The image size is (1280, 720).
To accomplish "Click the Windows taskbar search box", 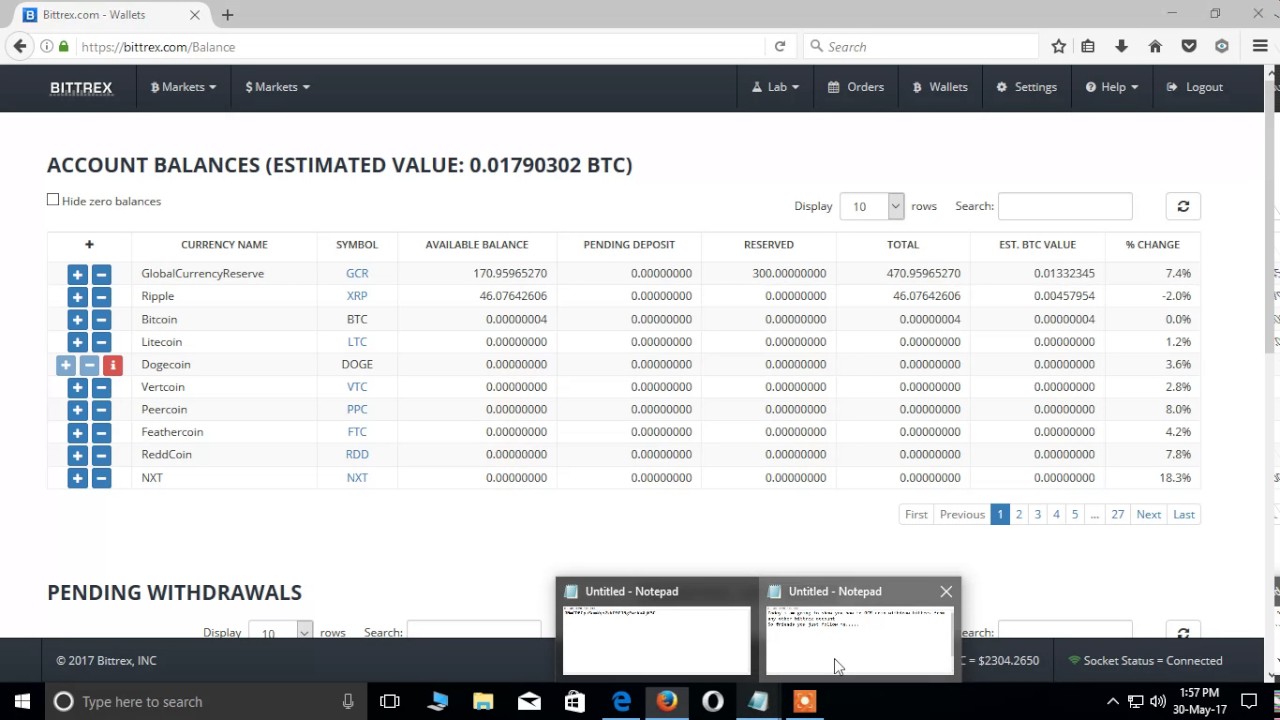I will [205, 701].
